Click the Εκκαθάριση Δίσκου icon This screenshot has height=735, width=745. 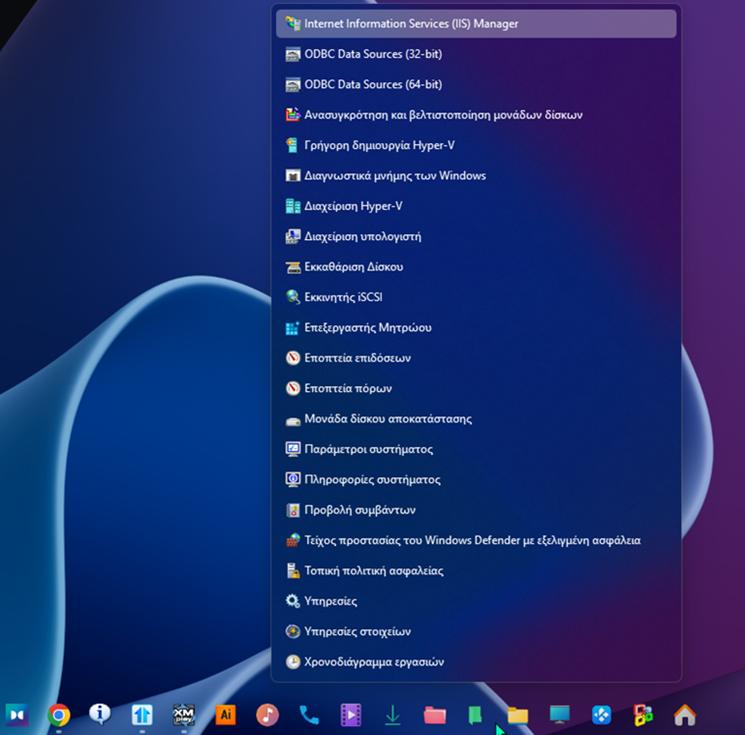pos(293,267)
